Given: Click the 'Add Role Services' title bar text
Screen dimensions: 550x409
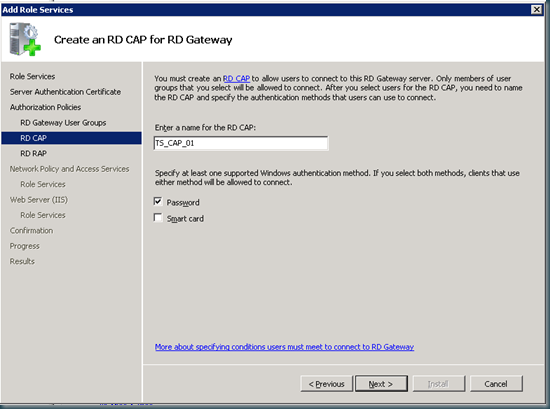Looking at the screenshot, I should tap(38, 10).
